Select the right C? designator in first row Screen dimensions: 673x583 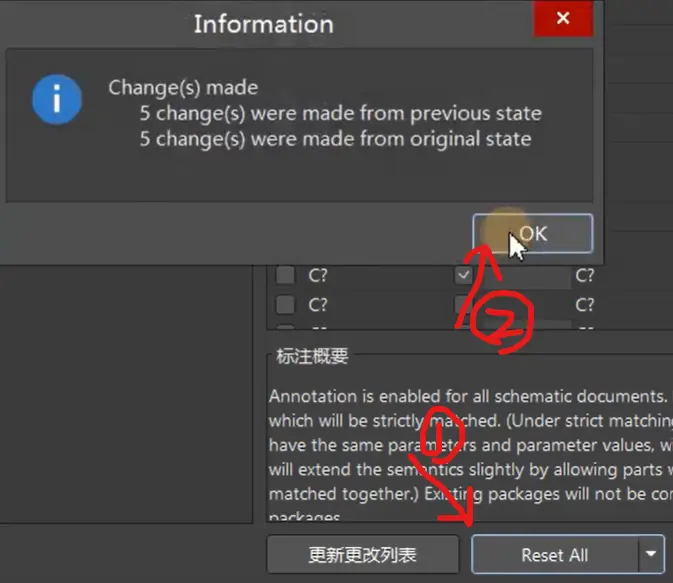(x=585, y=276)
